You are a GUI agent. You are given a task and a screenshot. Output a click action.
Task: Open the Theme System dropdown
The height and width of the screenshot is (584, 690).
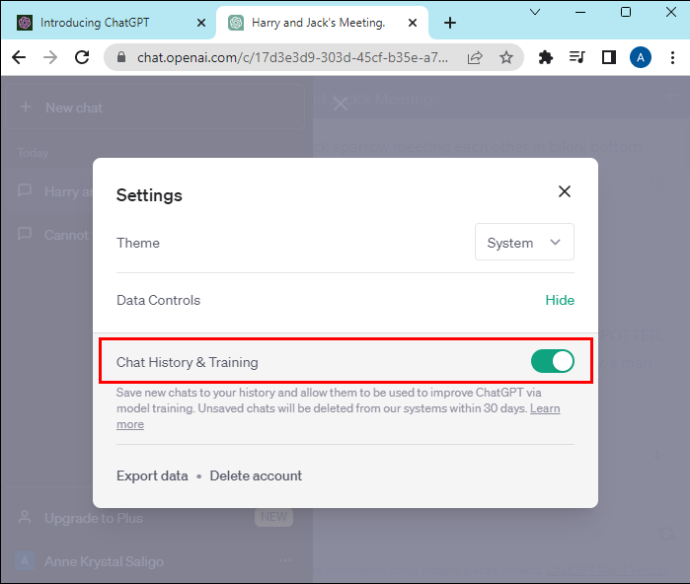click(524, 242)
